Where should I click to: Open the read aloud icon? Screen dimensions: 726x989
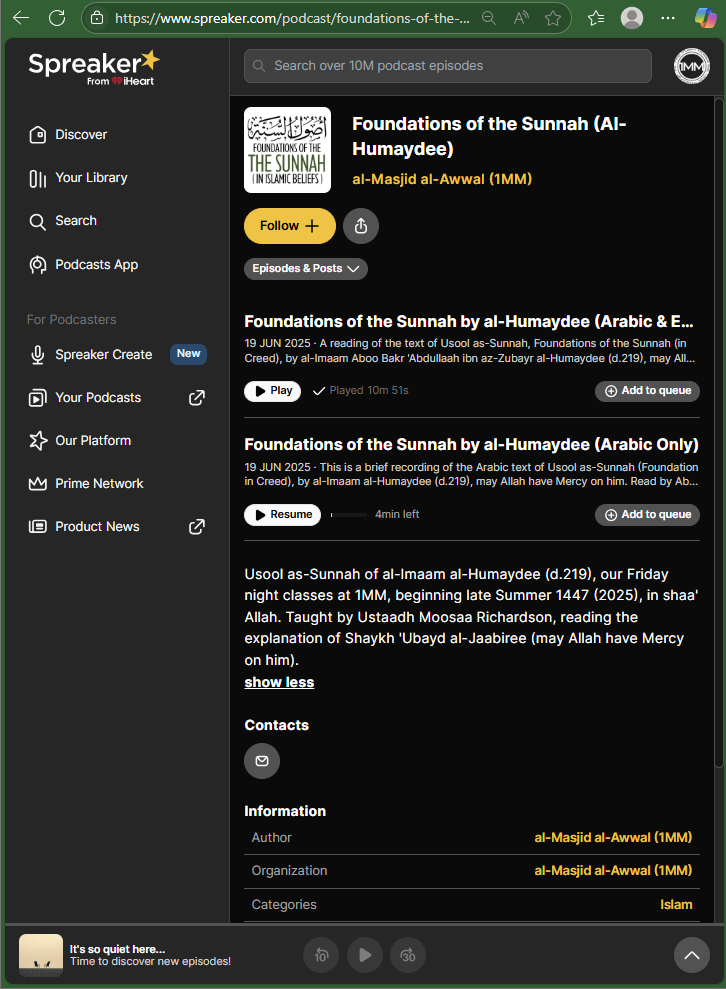point(521,18)
